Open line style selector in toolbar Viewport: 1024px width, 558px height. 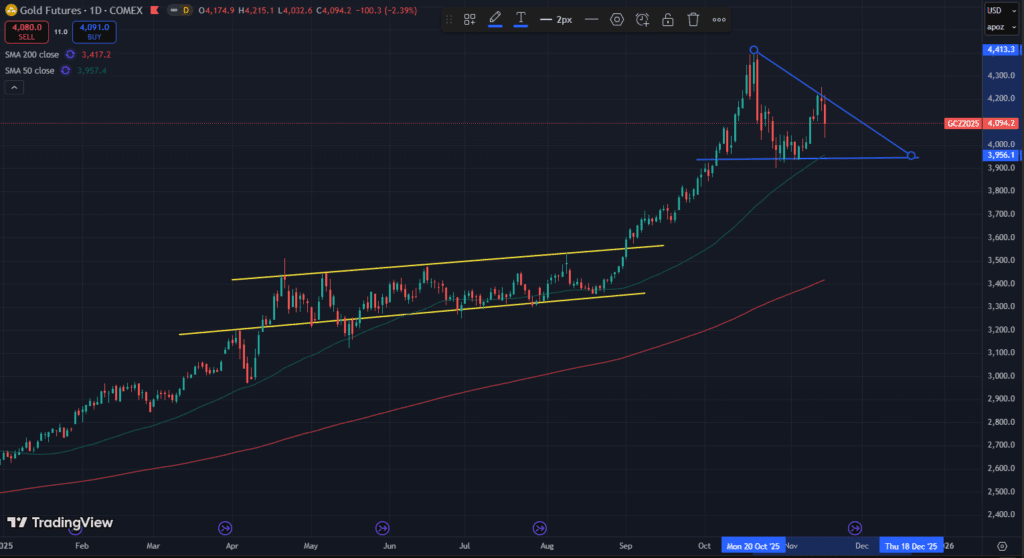tap(591, 19)
